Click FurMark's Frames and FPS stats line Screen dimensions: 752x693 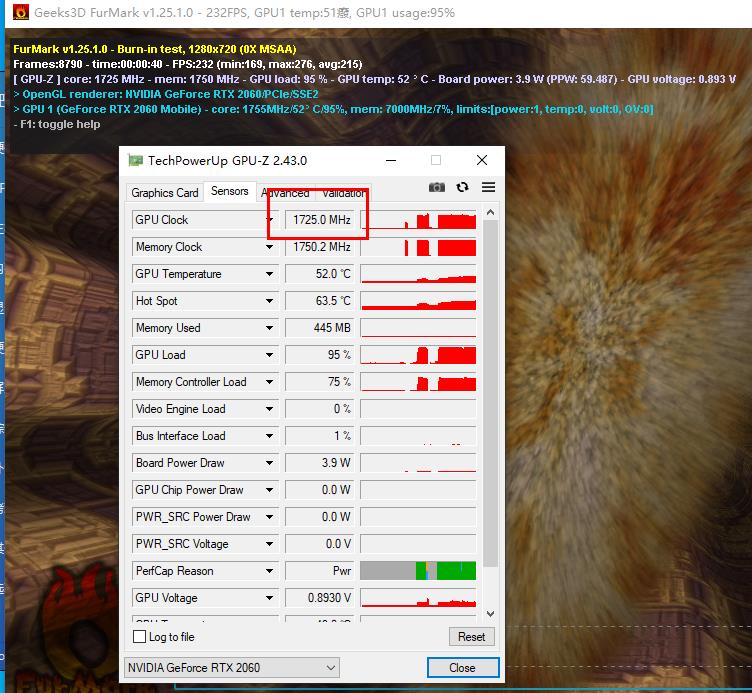point(188,64)
